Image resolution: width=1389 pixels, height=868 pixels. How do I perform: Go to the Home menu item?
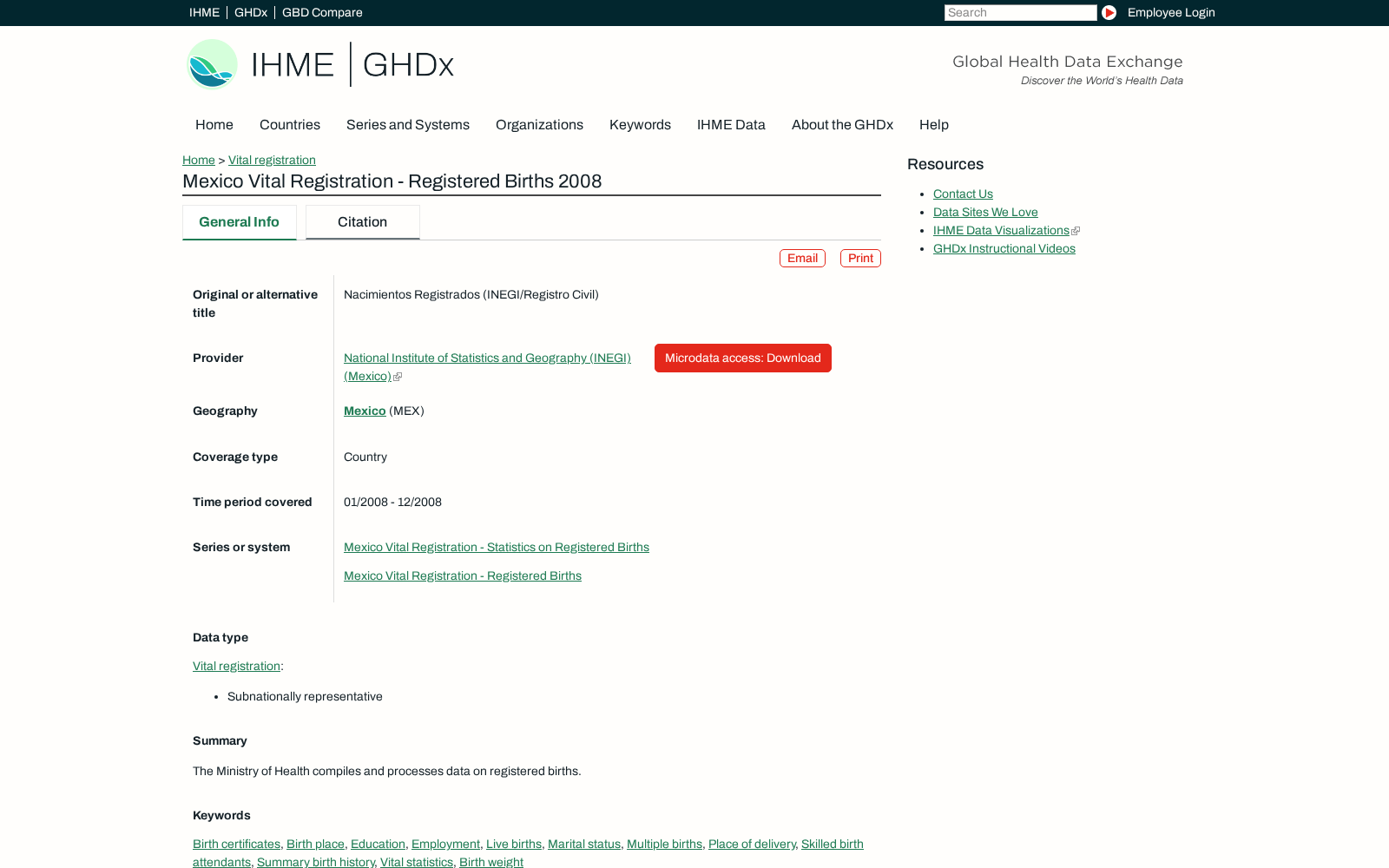(x=214, y=124)
